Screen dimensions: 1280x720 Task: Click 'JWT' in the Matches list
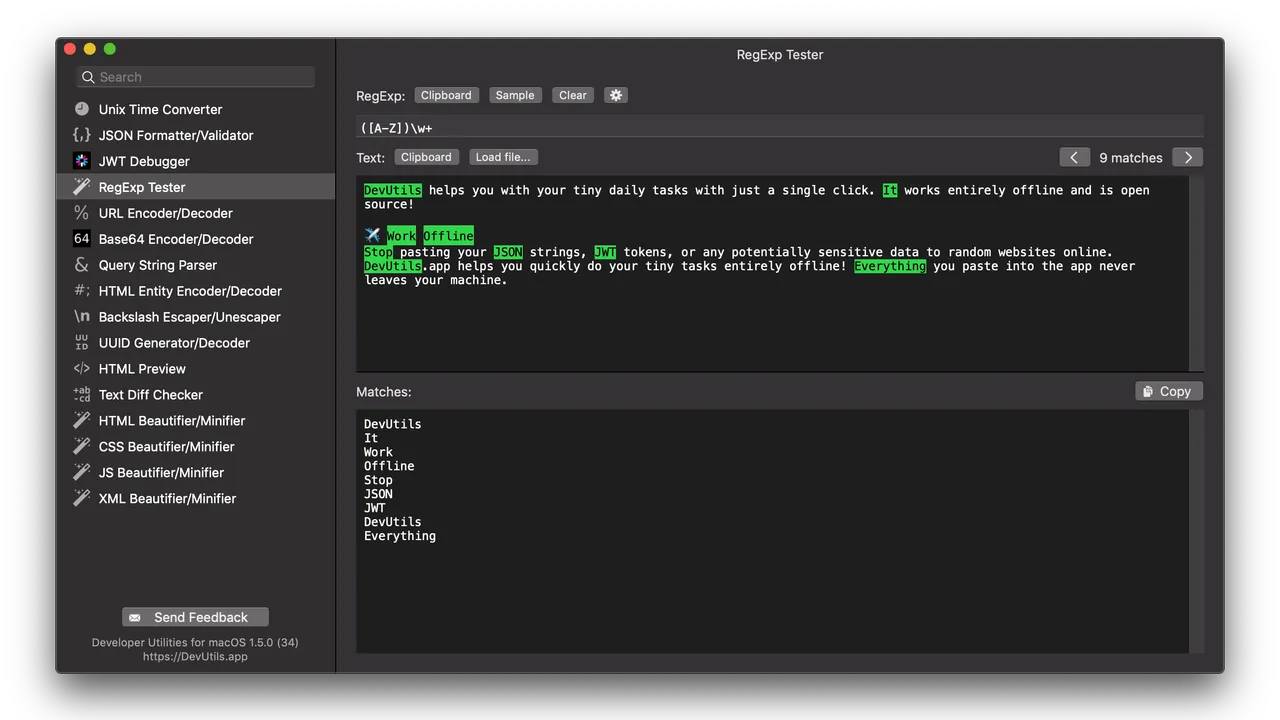(375, 508)
